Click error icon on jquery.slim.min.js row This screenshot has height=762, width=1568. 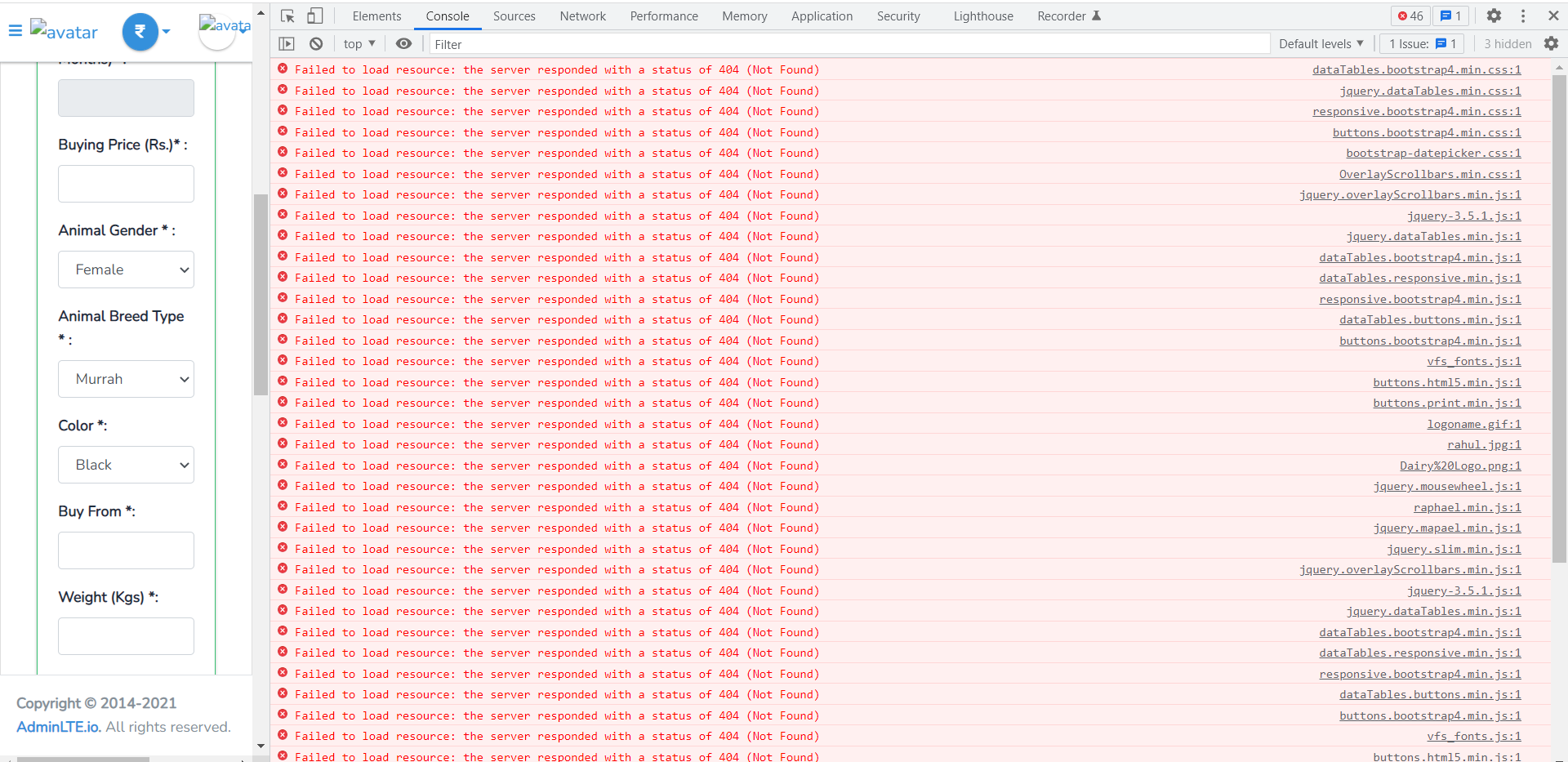(x=283, y=548)
